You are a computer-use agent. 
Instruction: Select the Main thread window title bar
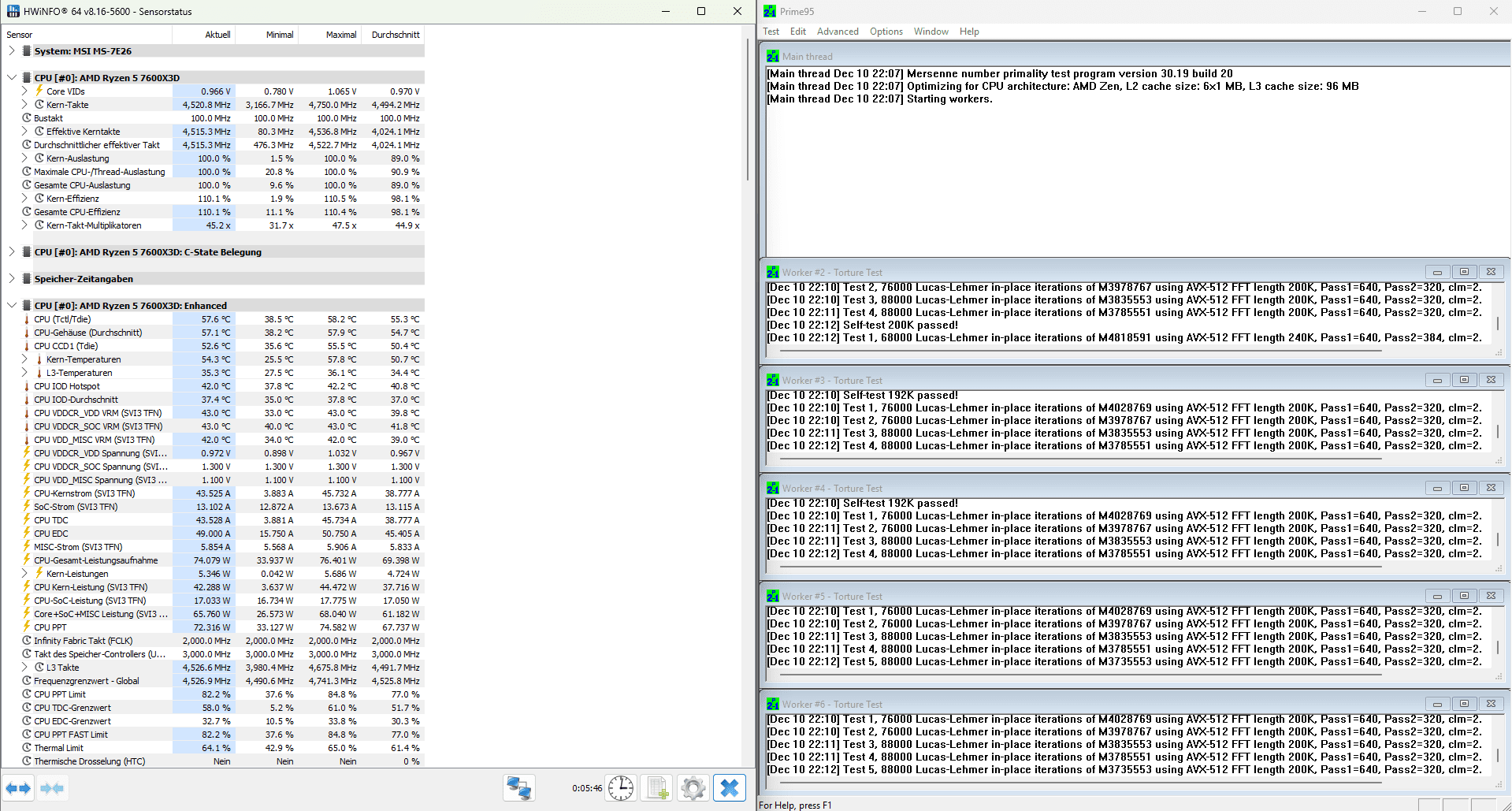pos(1135,57)
